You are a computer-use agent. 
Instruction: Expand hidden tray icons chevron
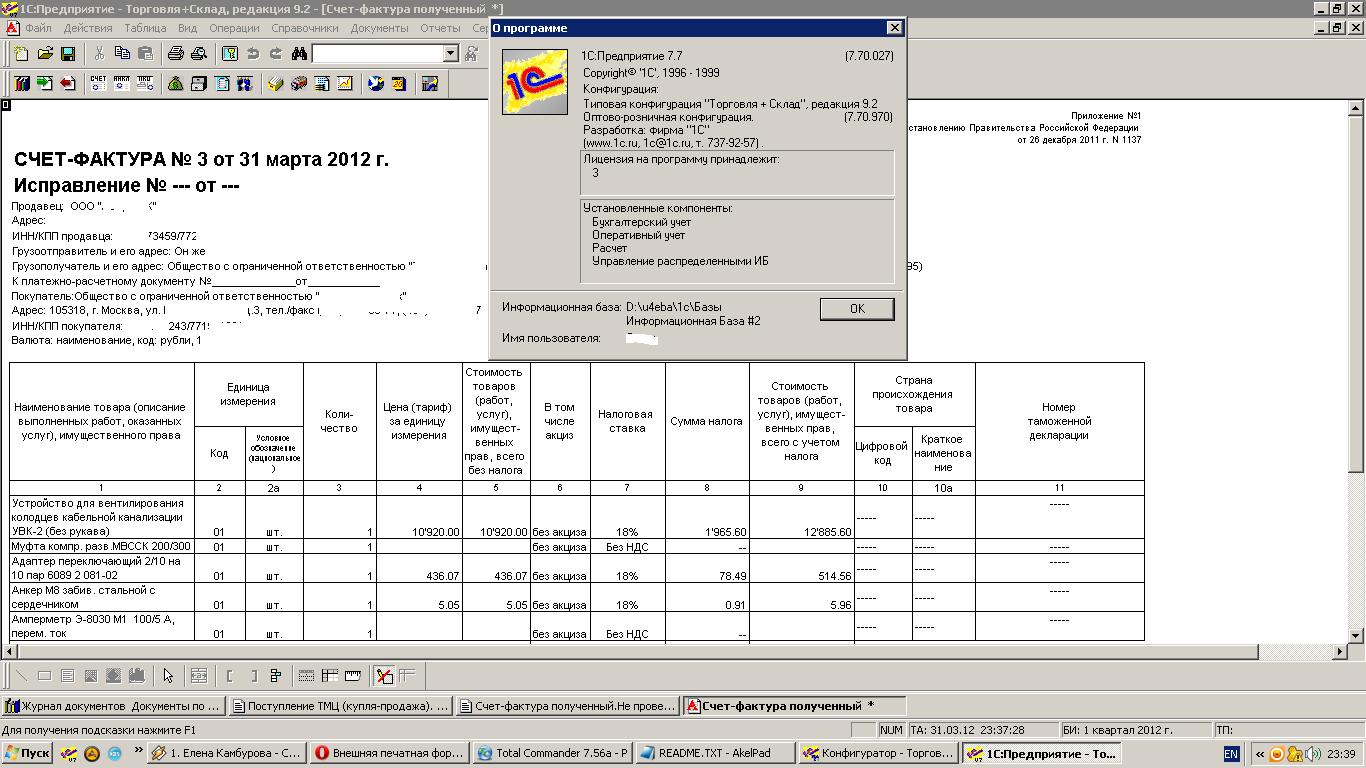[1261, 754]
